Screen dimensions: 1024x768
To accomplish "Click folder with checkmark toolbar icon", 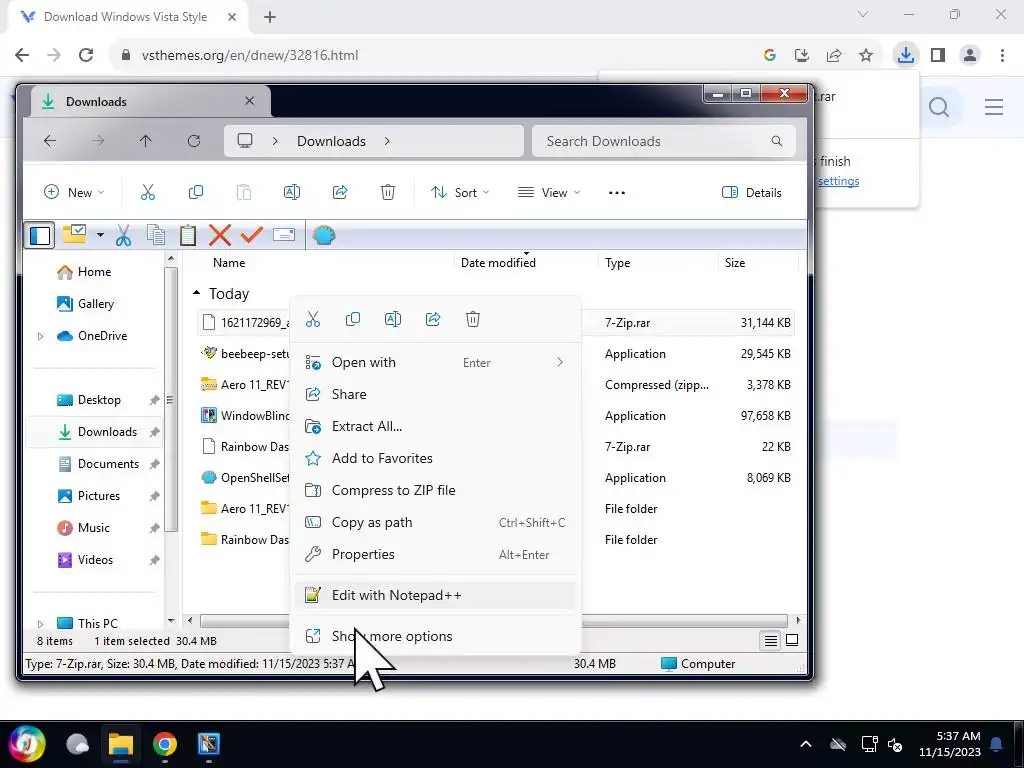I will 74,234.
